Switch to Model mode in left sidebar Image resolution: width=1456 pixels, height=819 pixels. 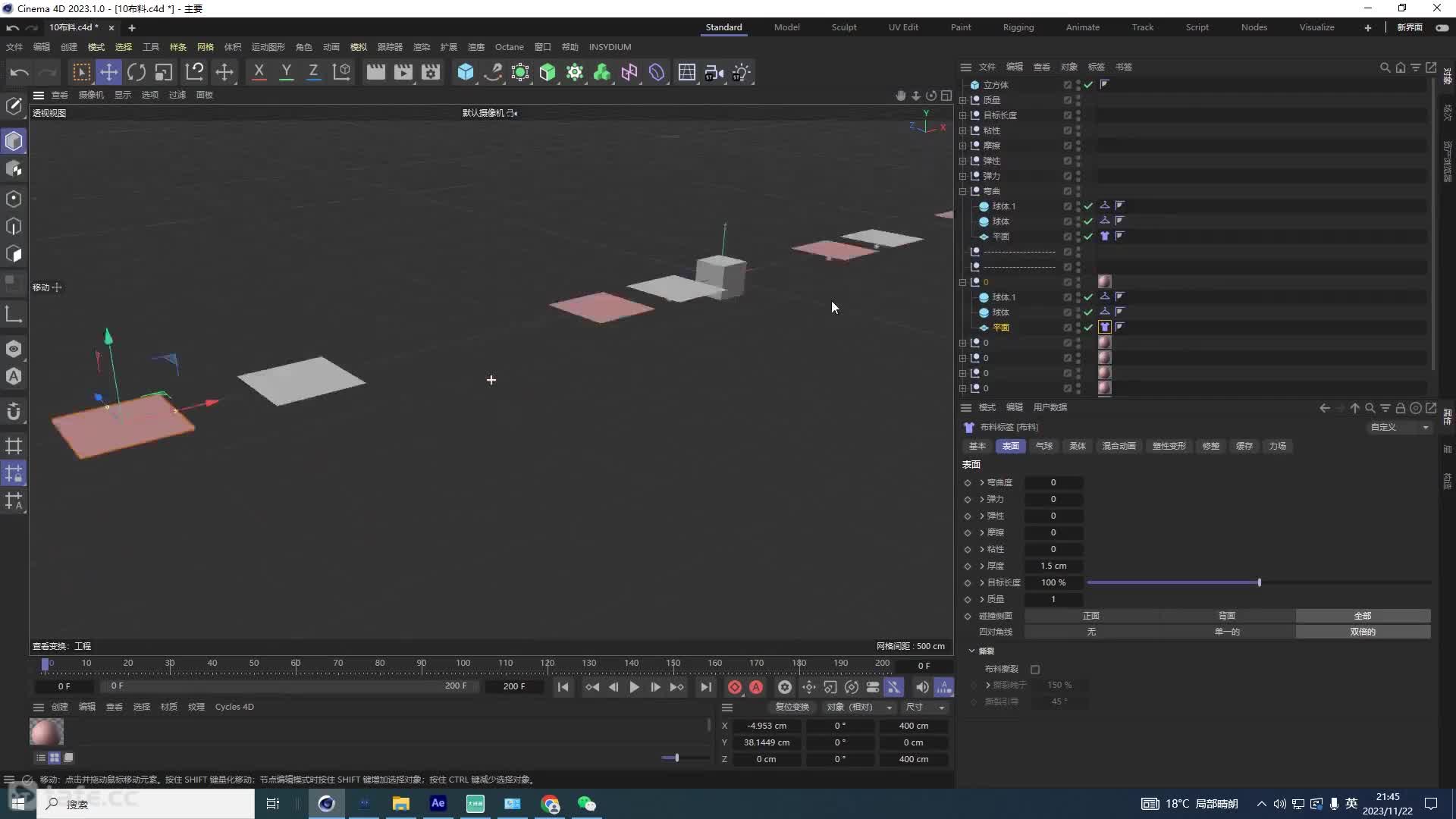point(14,141)
